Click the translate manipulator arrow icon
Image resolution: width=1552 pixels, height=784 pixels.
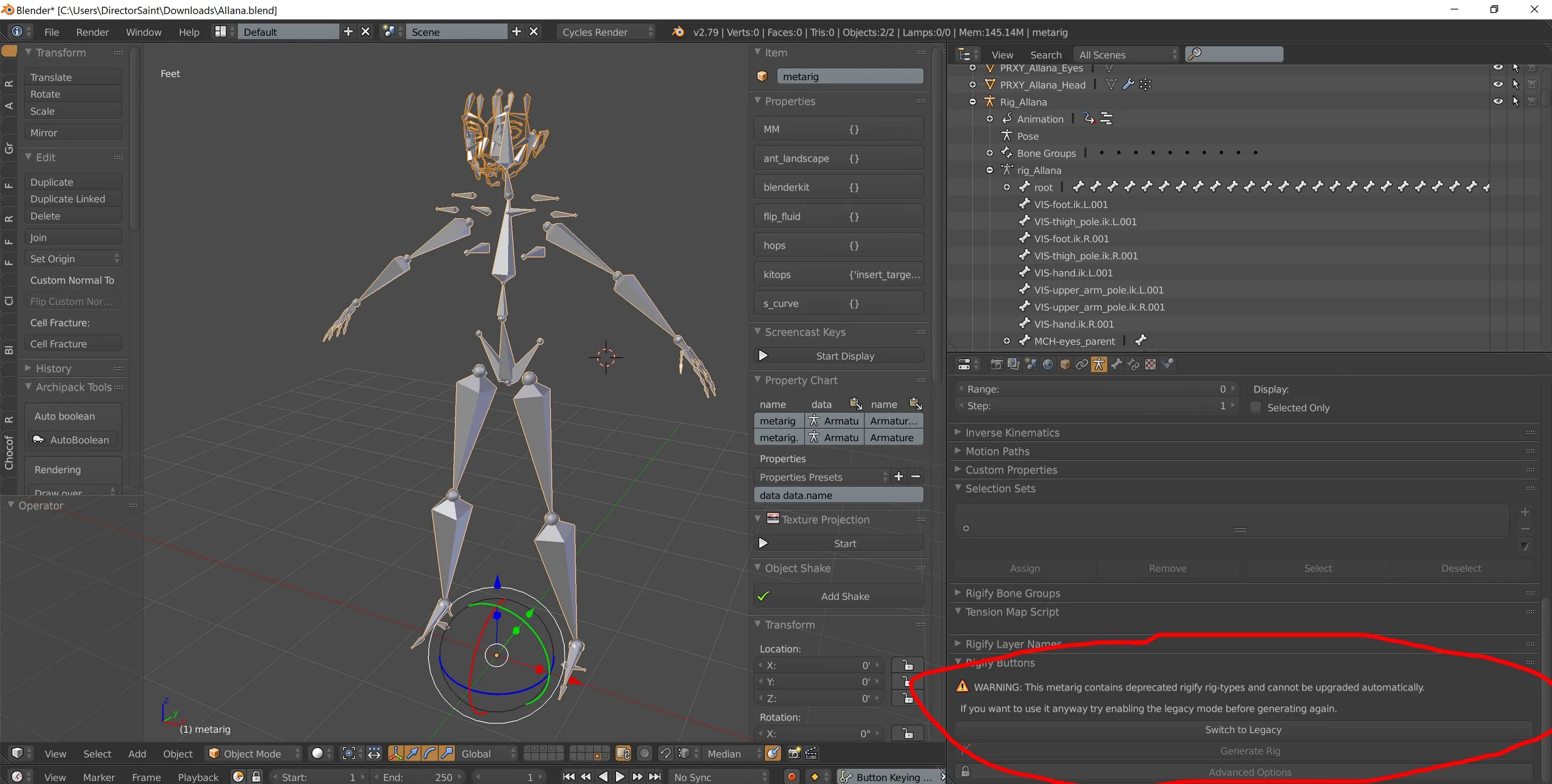413,753
